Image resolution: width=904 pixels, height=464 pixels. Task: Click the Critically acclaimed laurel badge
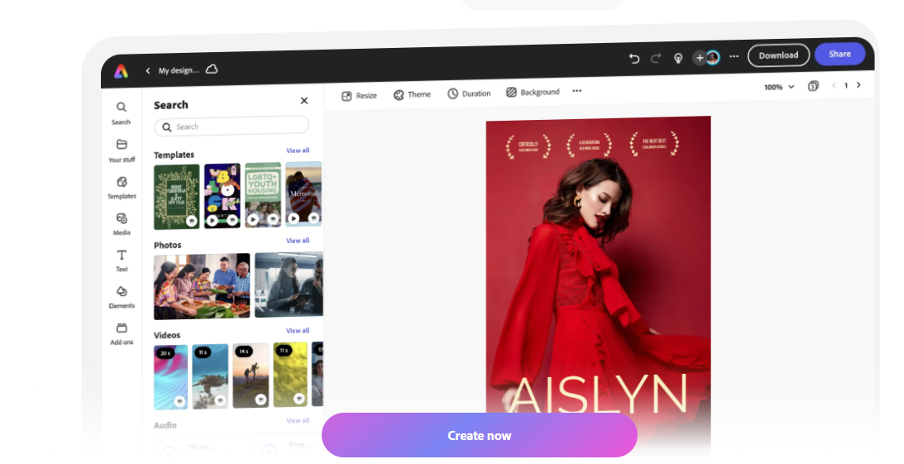[528, 146]
